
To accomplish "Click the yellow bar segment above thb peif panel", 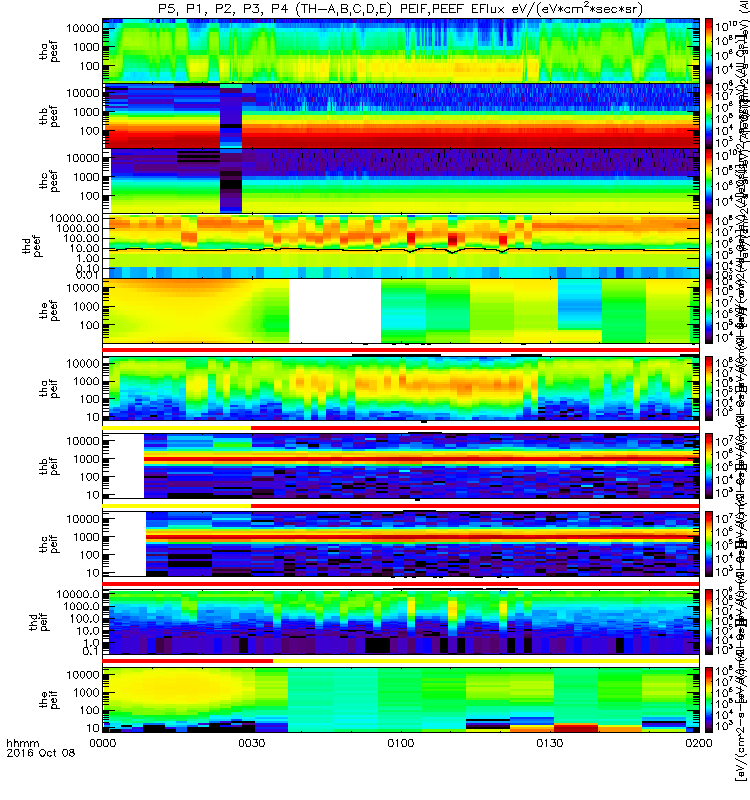I will click(x=177, y=428).
